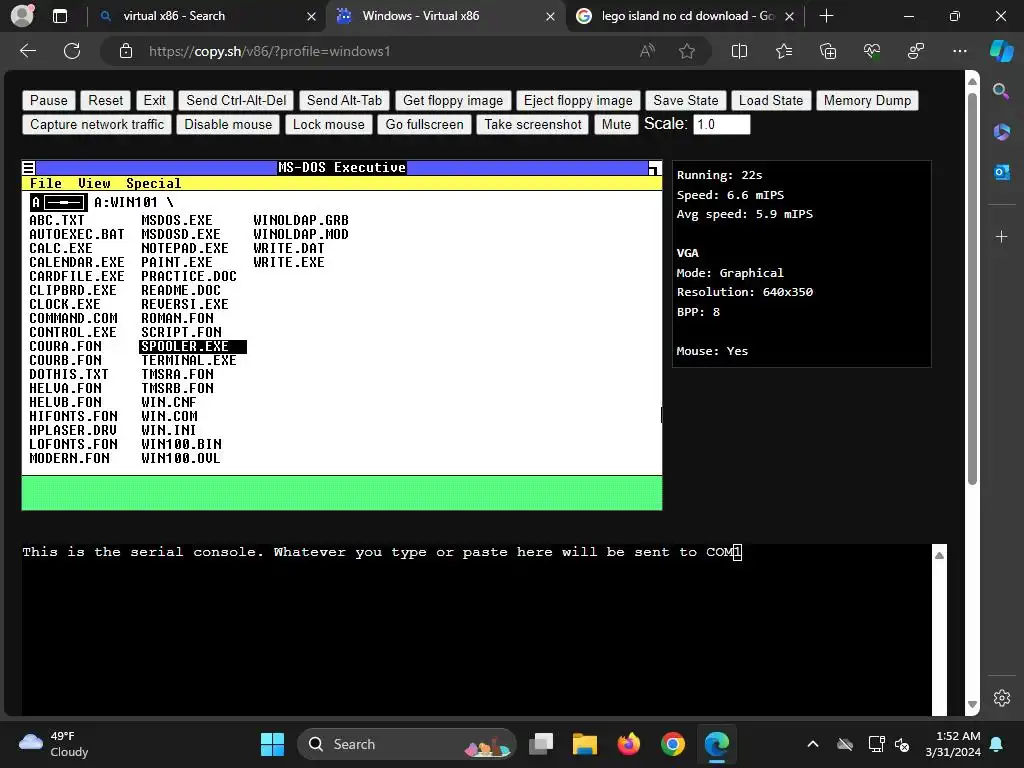Open the Favorites list
Image resolution: width=1024 pixels, height=768 pixels.
784,51
